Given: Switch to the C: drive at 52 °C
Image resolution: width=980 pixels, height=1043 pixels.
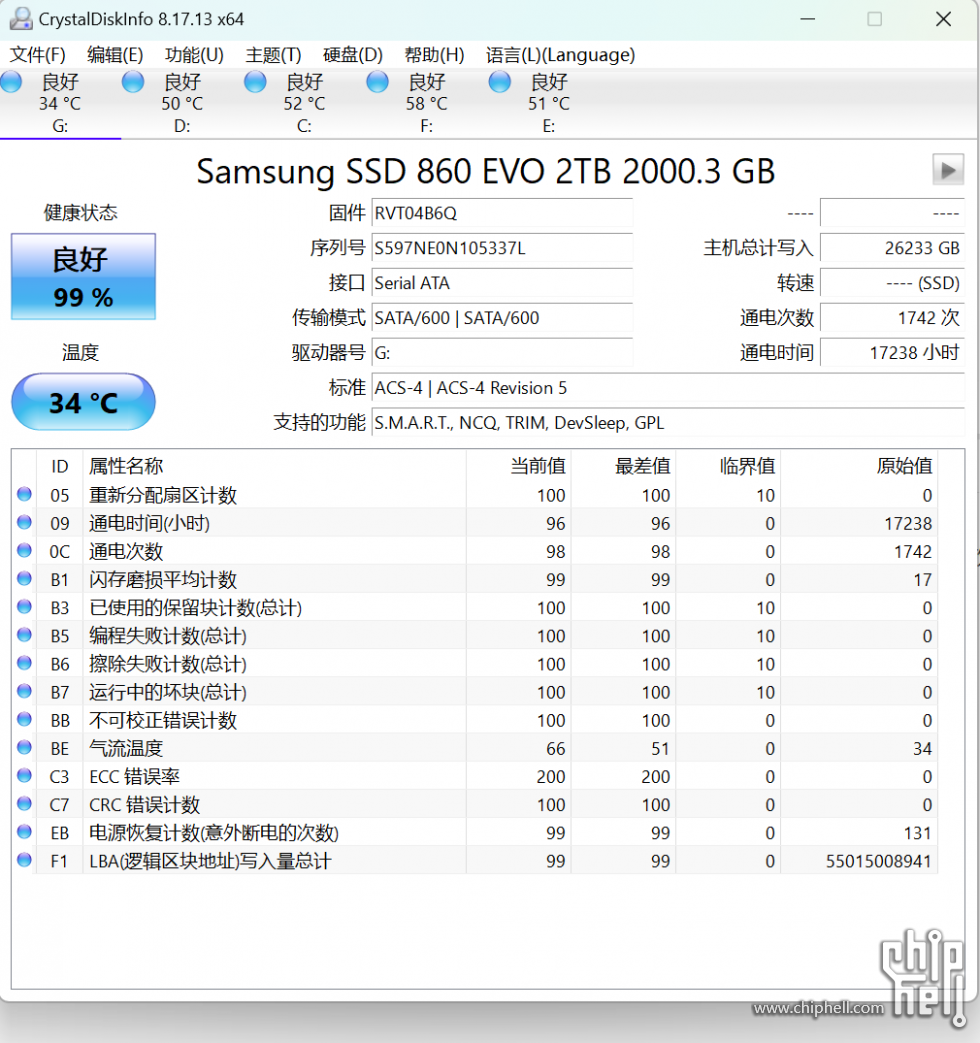Looking at the screenshot, I should click(304, 103).
